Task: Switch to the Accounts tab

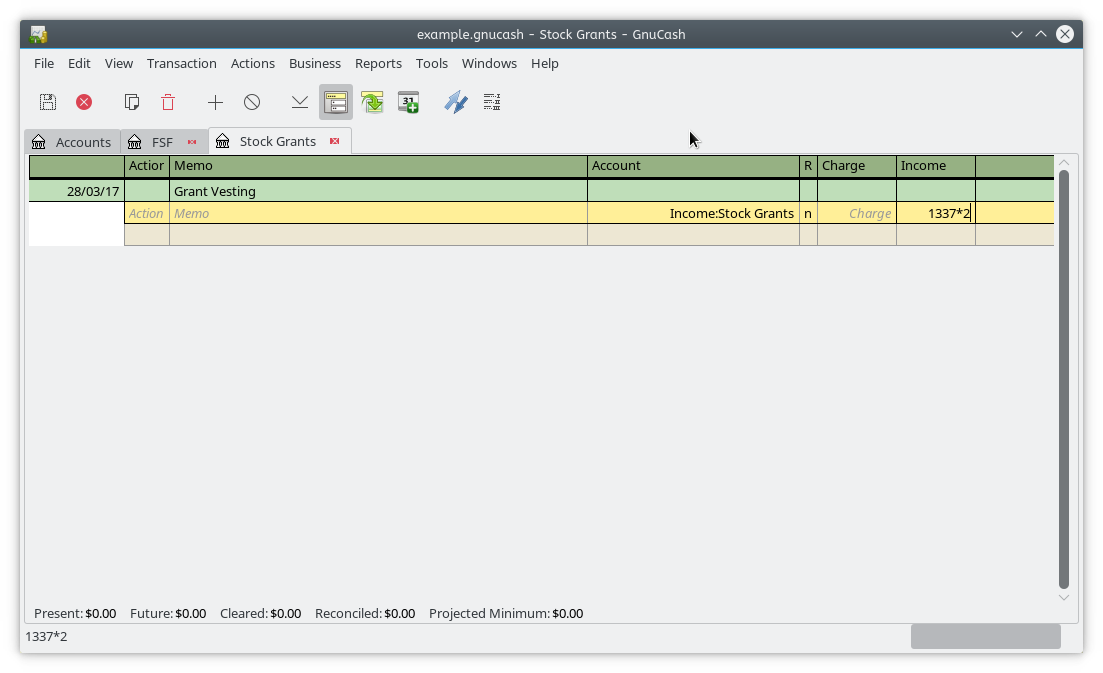Action: tap(72, 142)
